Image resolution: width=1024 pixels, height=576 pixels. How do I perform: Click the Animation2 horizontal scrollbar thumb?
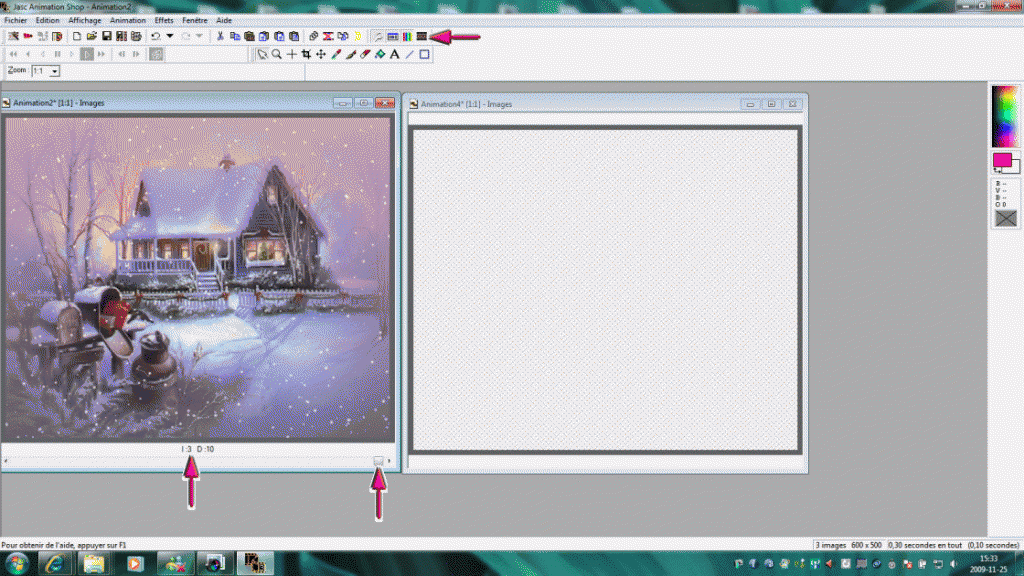coord(378,461)
